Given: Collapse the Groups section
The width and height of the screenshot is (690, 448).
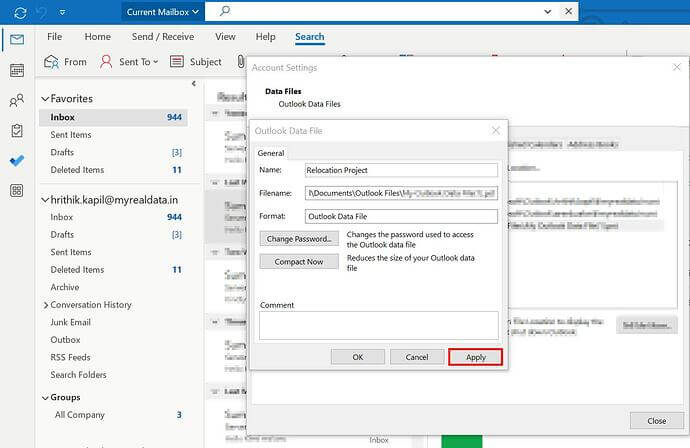Looking at the screenshot, I should (44, 397).
